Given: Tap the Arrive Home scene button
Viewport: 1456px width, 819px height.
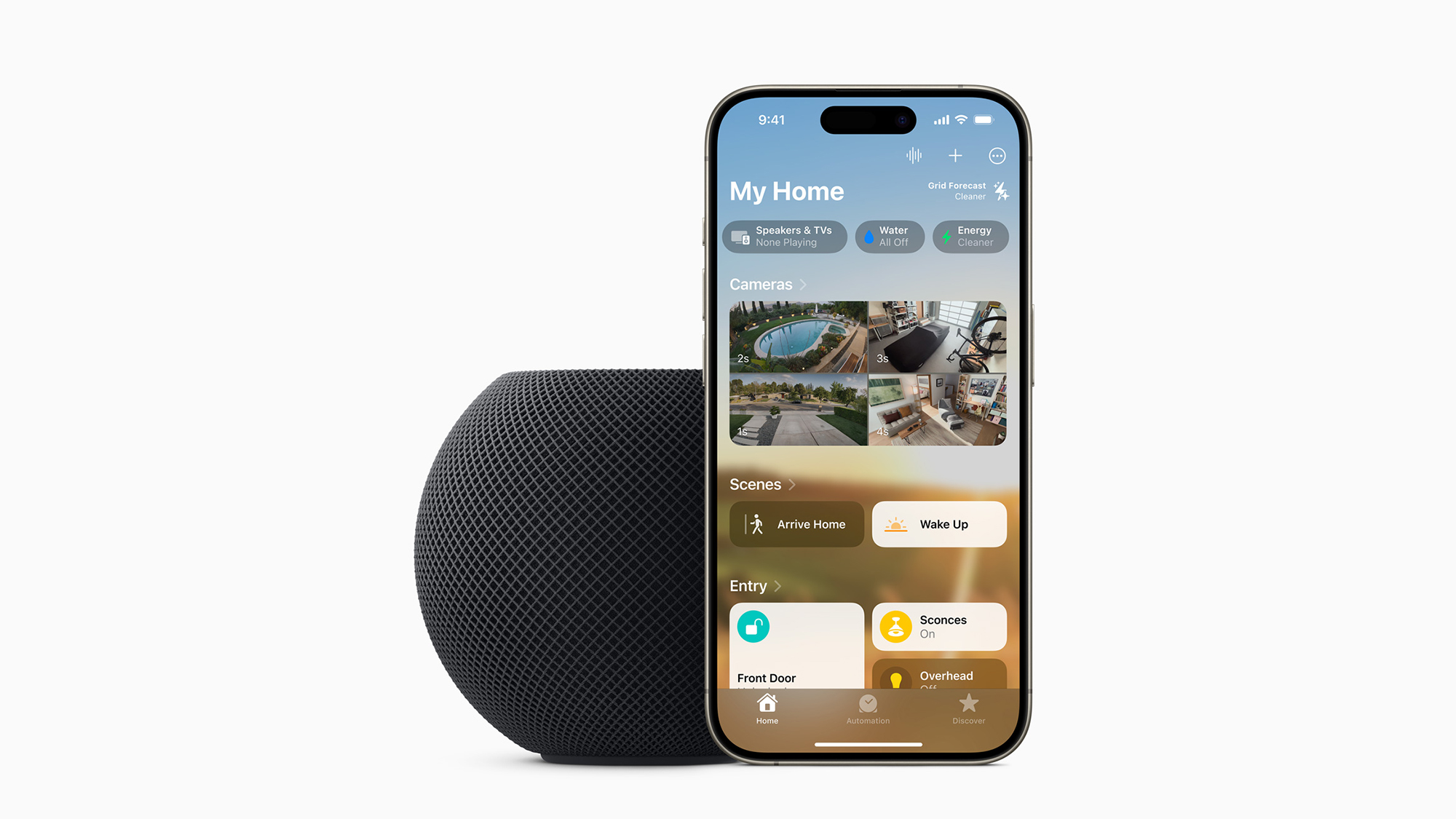Looking at the screenshot, I should point(795,524).
